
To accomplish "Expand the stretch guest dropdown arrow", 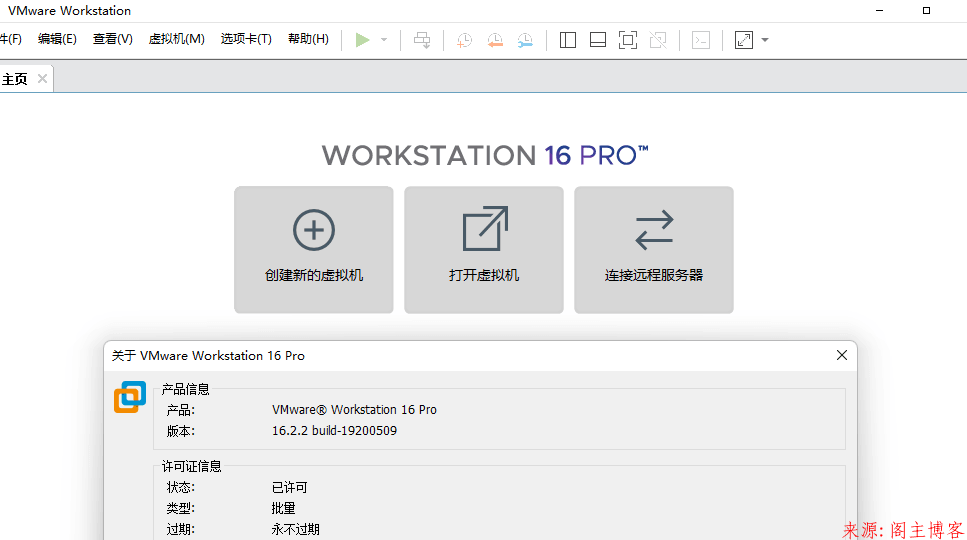I will pyautogui.click(x=765, y=40).
